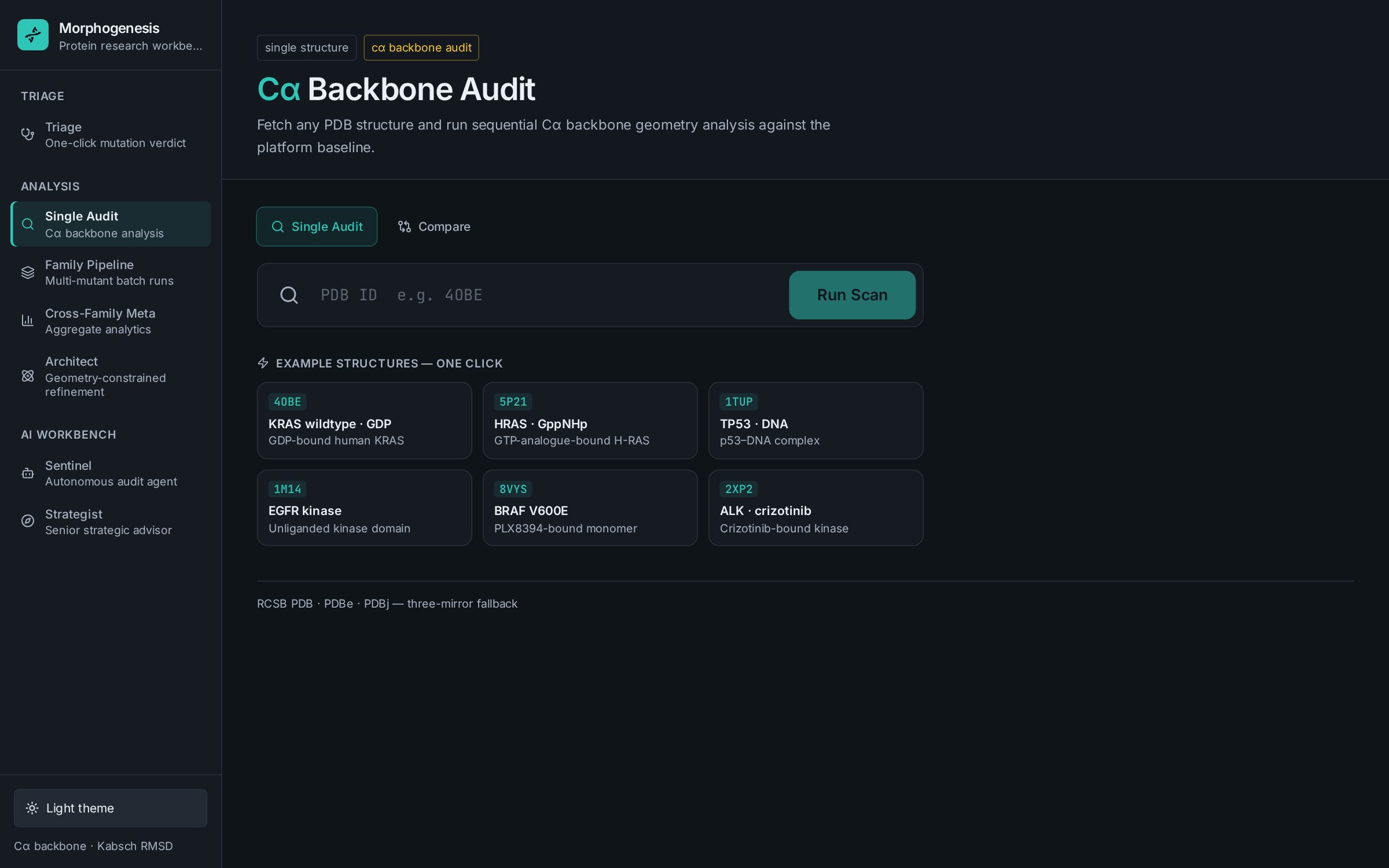Load the 8VYS BRAF V600E example
1389x868 pixels.
pos(590,508)
